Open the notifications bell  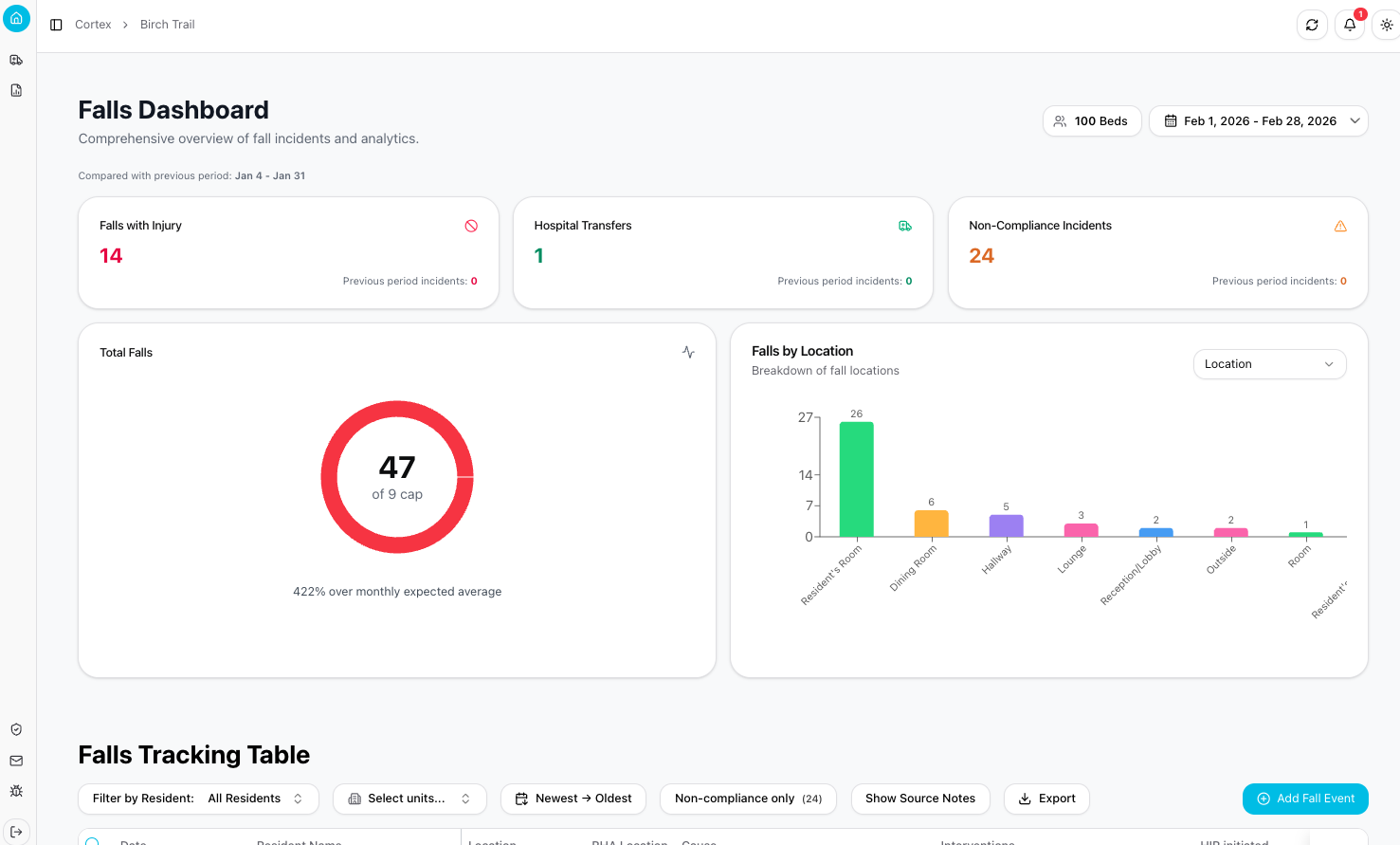(1350, 25)
